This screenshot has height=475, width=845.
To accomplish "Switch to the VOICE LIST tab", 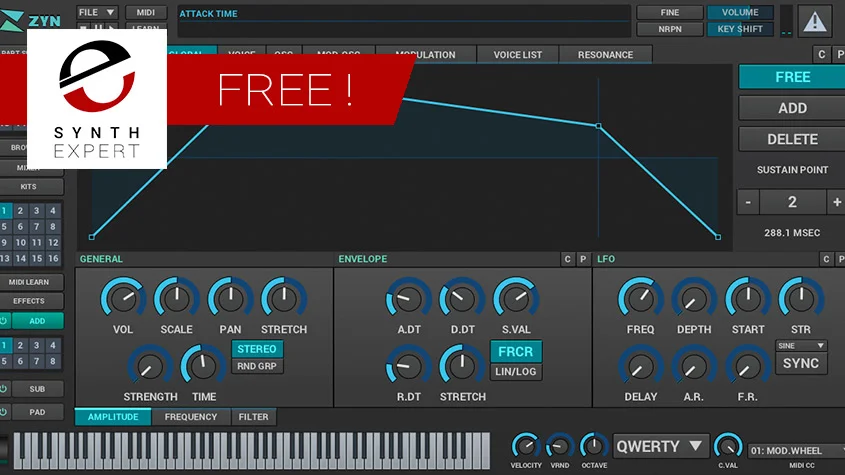I will (x=517, y=54).
